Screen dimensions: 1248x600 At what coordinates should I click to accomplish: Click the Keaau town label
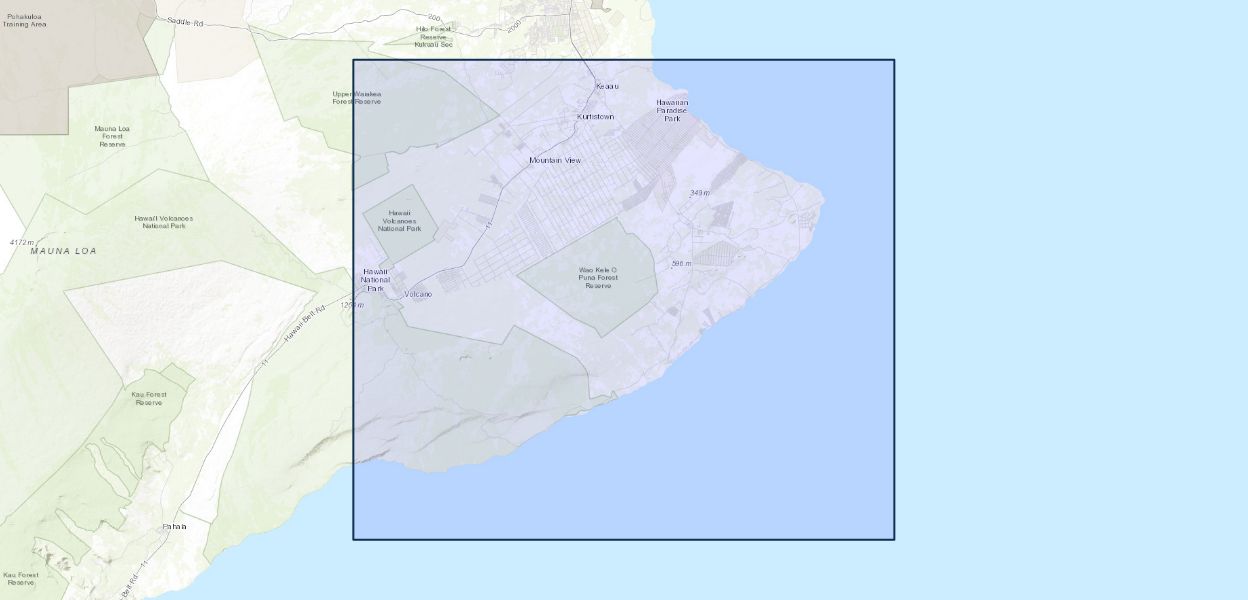[607, 87]
